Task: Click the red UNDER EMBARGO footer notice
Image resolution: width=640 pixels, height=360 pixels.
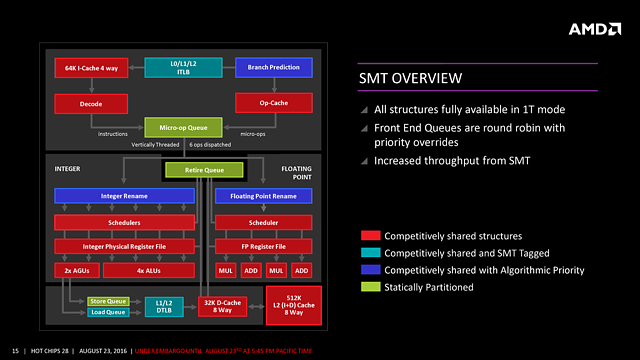Action: (223, 351)
